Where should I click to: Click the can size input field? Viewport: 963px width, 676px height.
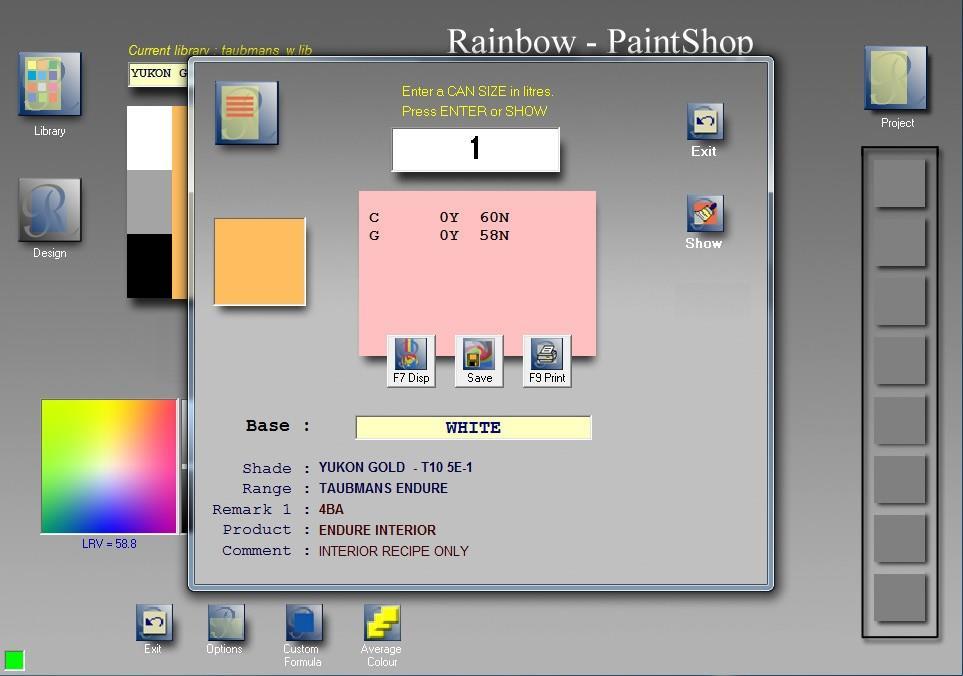475,149
